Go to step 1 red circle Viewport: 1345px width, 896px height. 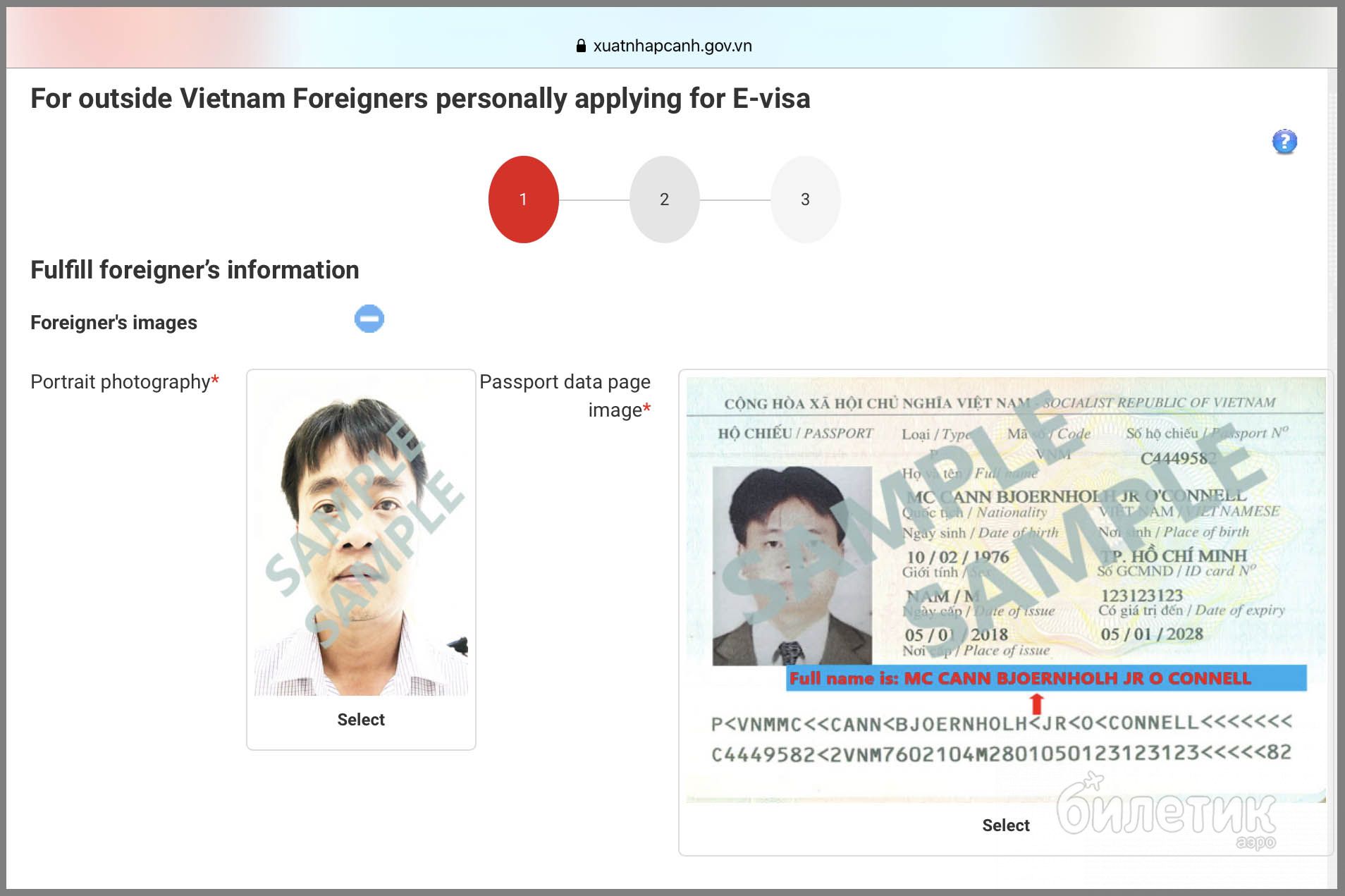523,200
